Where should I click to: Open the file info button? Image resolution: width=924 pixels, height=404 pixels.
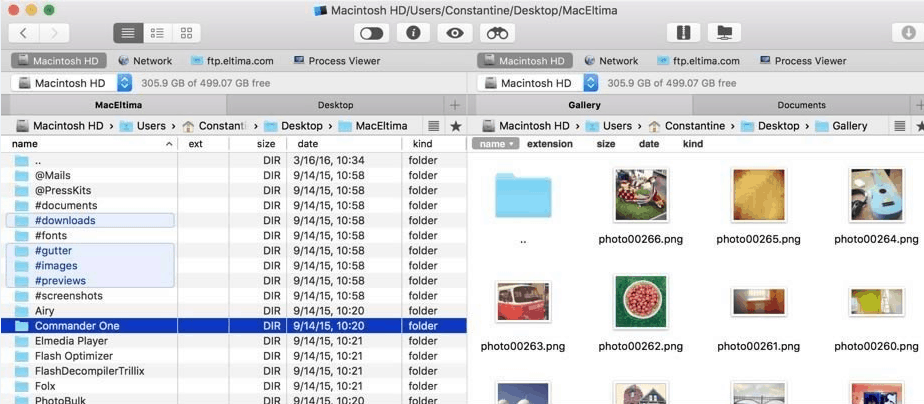click(x=413, y=33)
